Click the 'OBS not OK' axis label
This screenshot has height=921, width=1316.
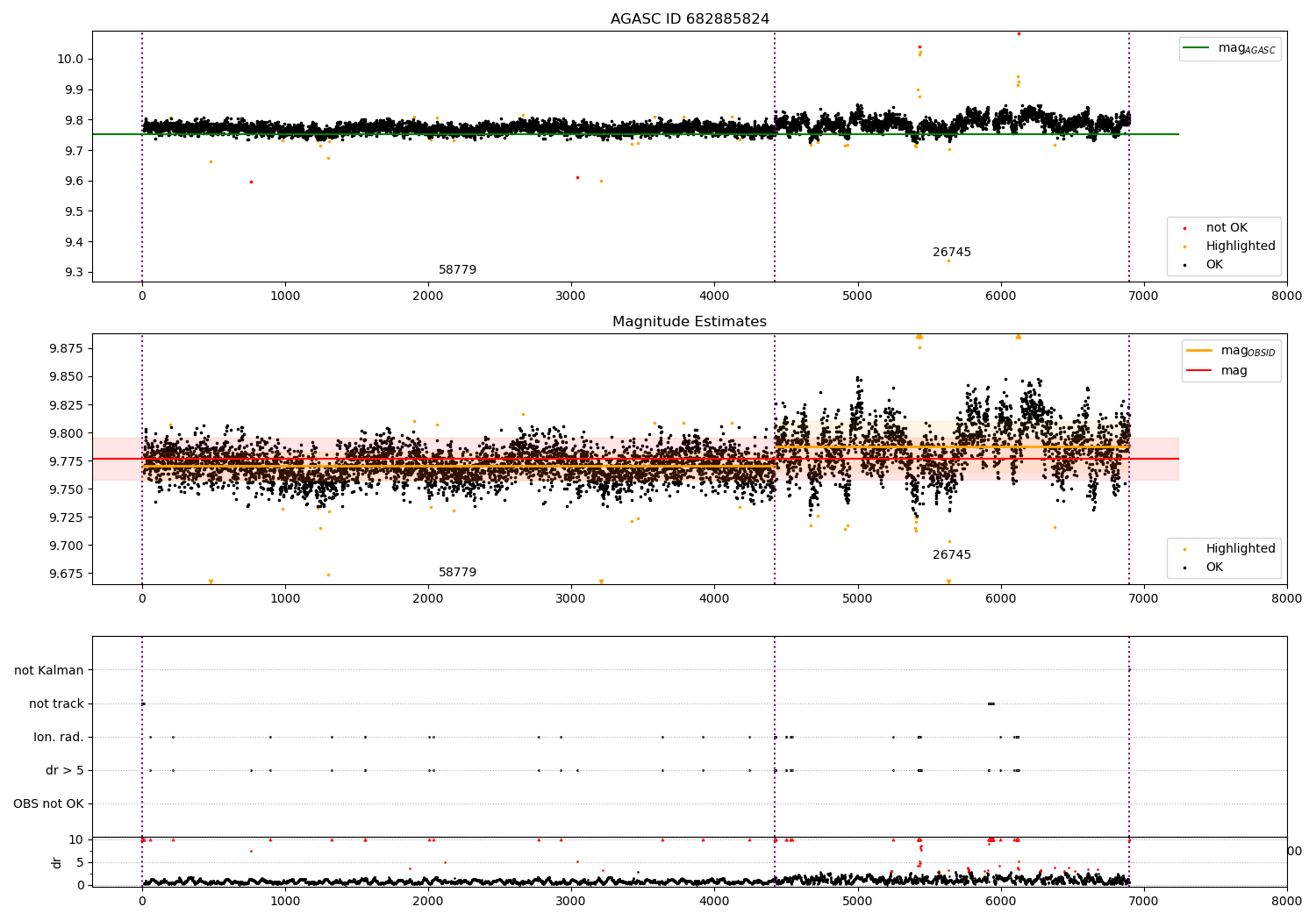coord(48,804)
